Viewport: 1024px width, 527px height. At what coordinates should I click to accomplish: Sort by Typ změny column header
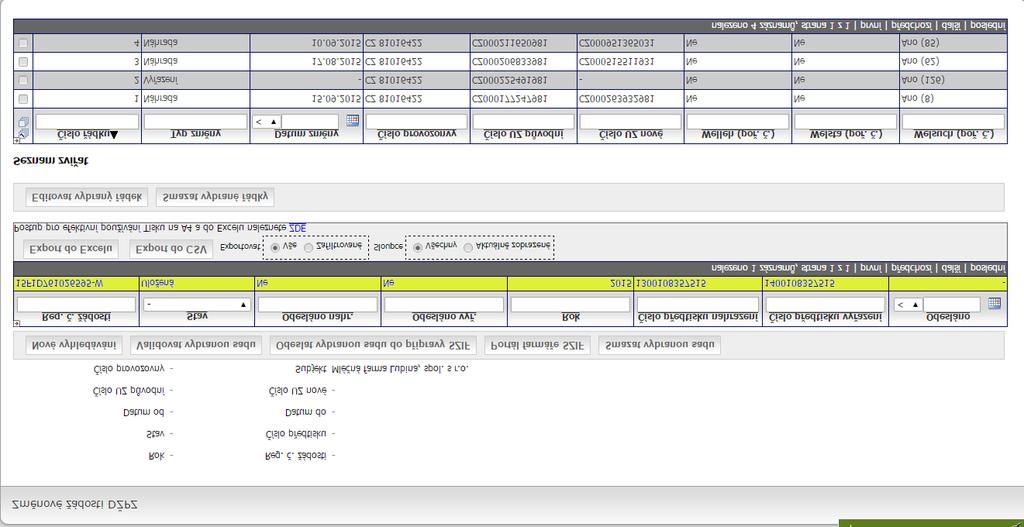tap(195, 134)
